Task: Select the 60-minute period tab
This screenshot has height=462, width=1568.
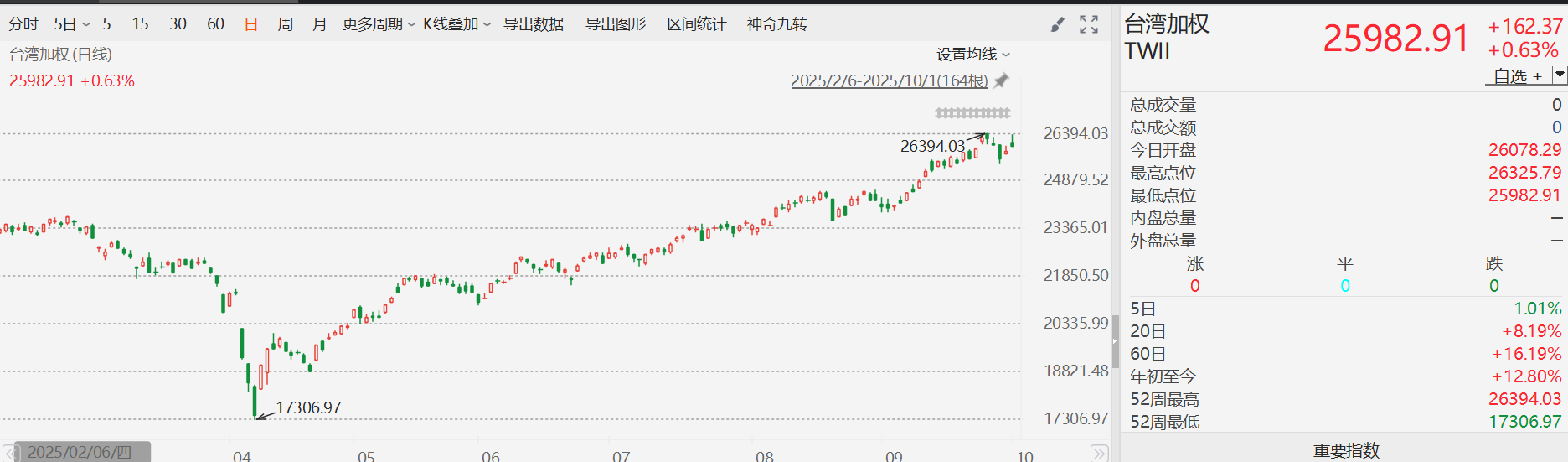Action: click(x=215, y=24)
